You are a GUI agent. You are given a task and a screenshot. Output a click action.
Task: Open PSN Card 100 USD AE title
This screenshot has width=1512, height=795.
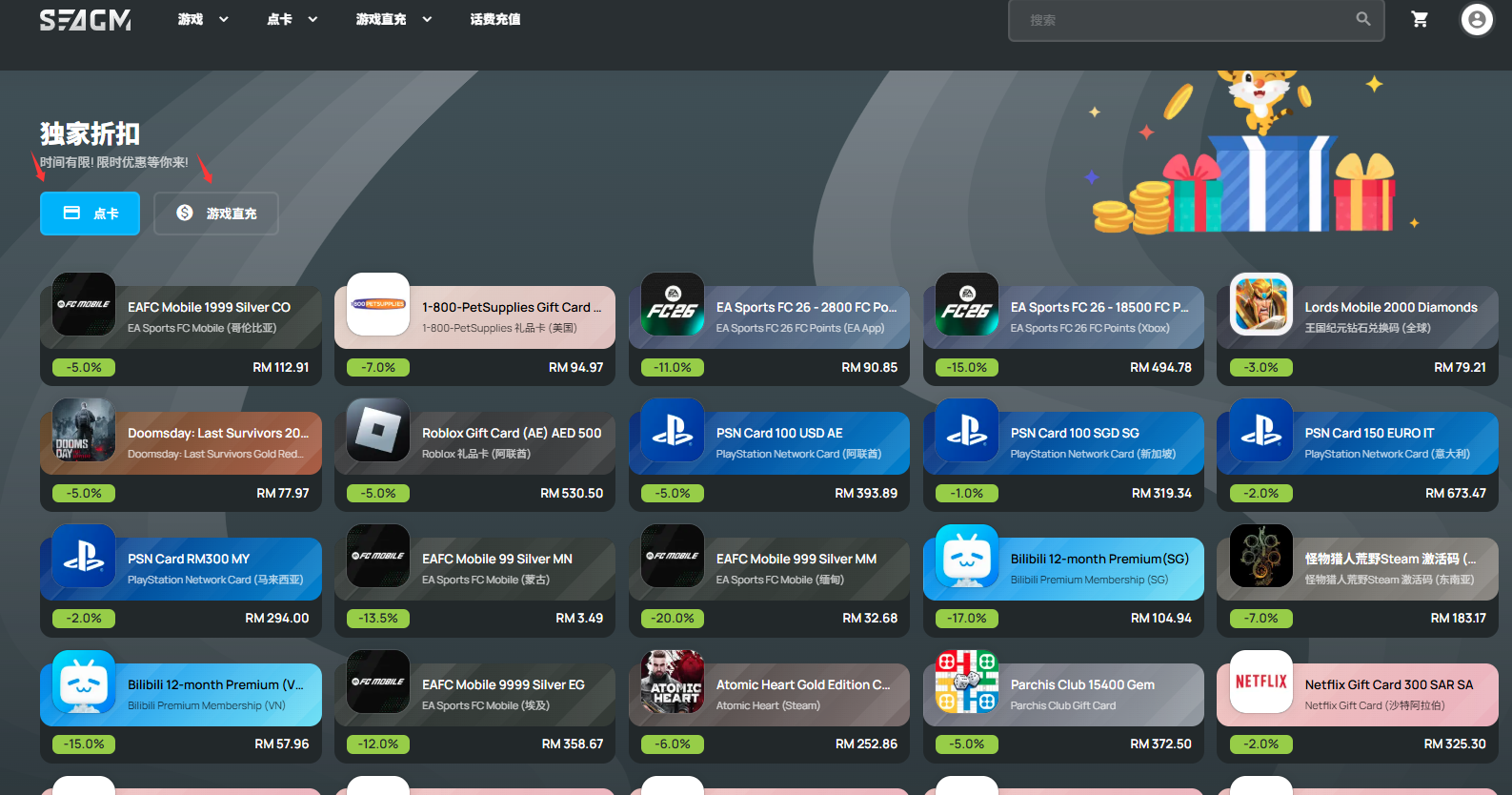pos(779,433)
